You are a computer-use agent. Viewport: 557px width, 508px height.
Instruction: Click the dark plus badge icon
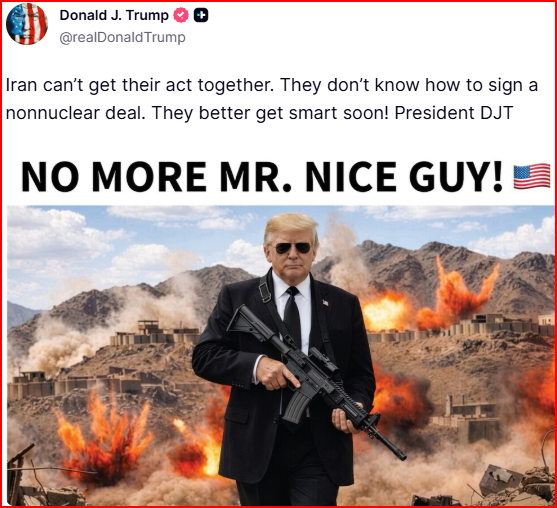pos(201,15)
